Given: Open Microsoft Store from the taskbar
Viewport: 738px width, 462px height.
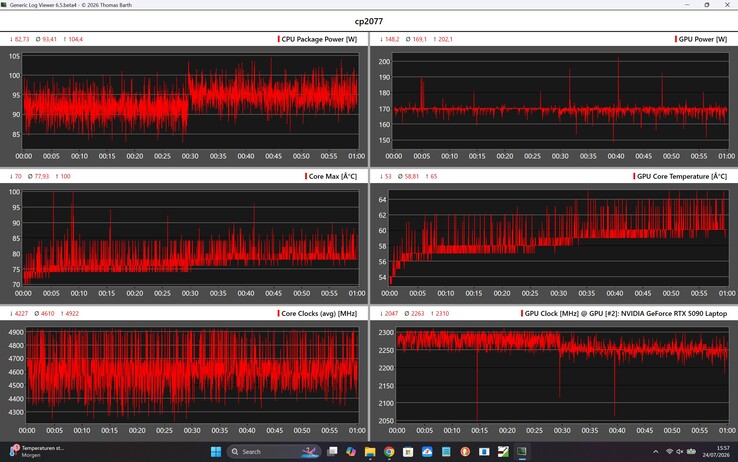Looking at the screenshot, I should click(x=408, y=452).
